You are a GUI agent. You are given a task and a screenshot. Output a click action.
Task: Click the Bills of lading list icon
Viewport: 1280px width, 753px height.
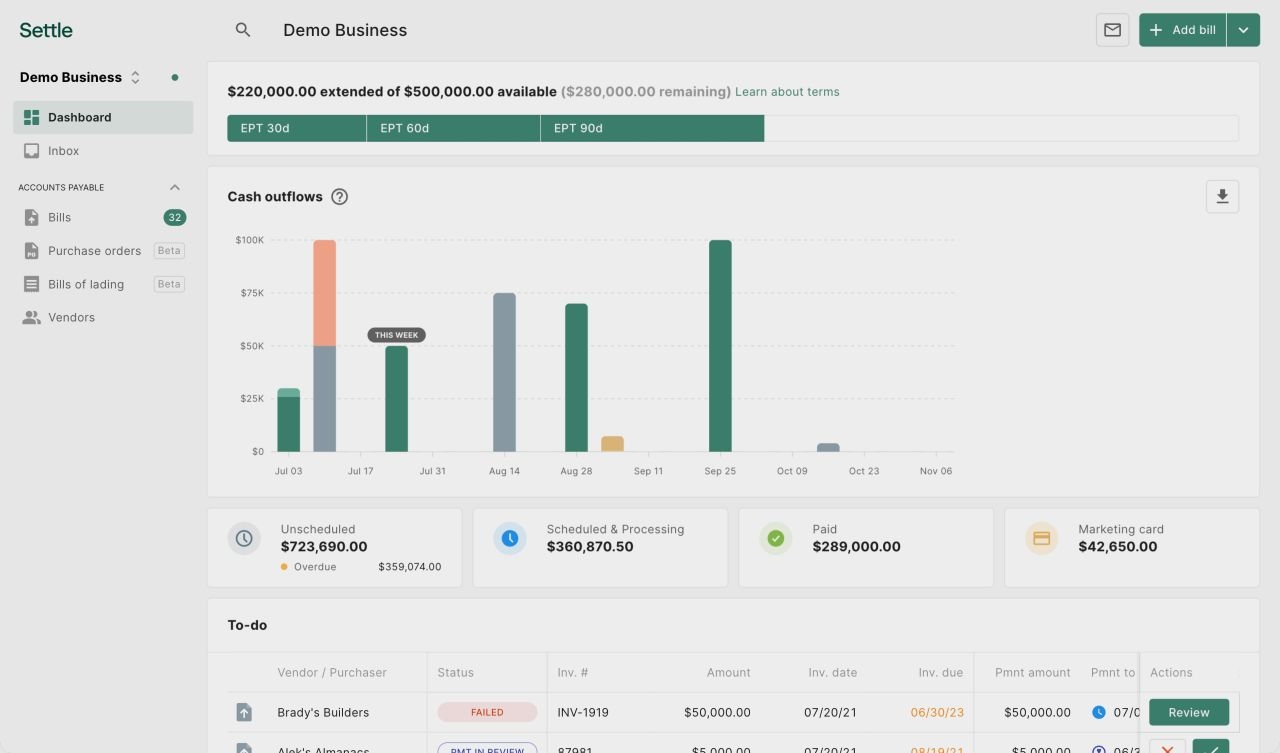click(31, 284)
